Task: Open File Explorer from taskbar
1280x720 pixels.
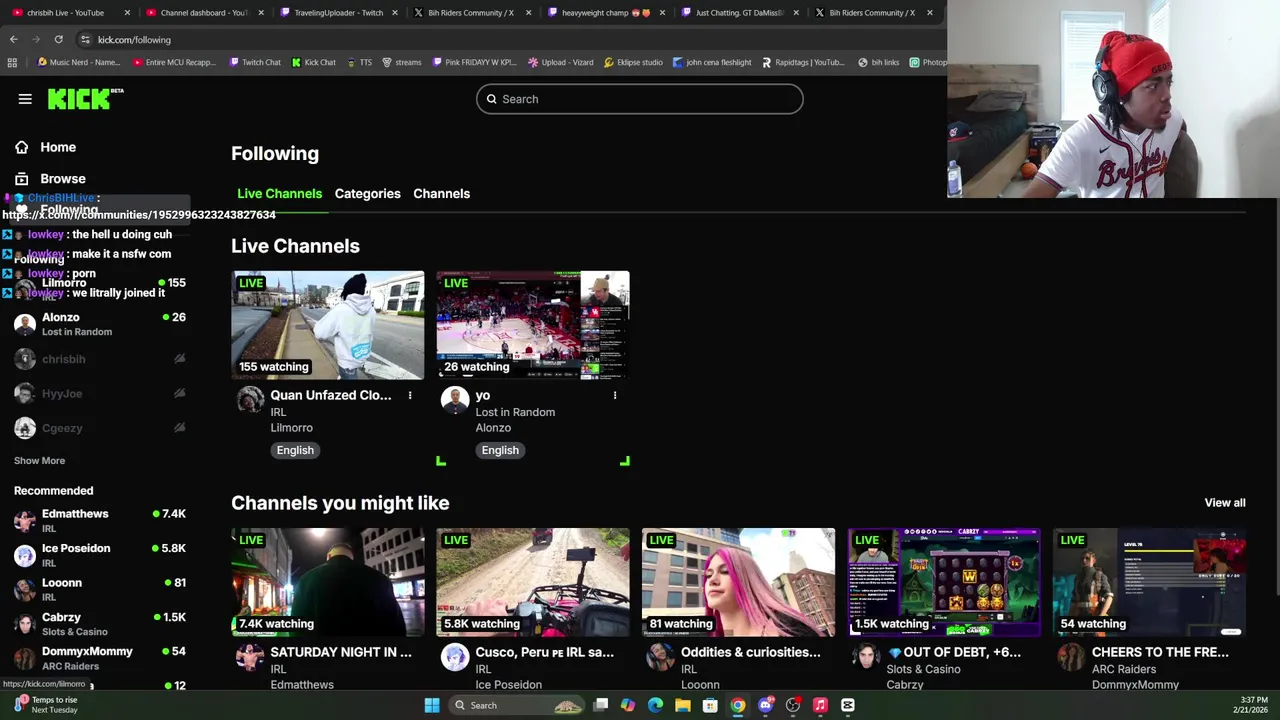Action: coord(682,705)
